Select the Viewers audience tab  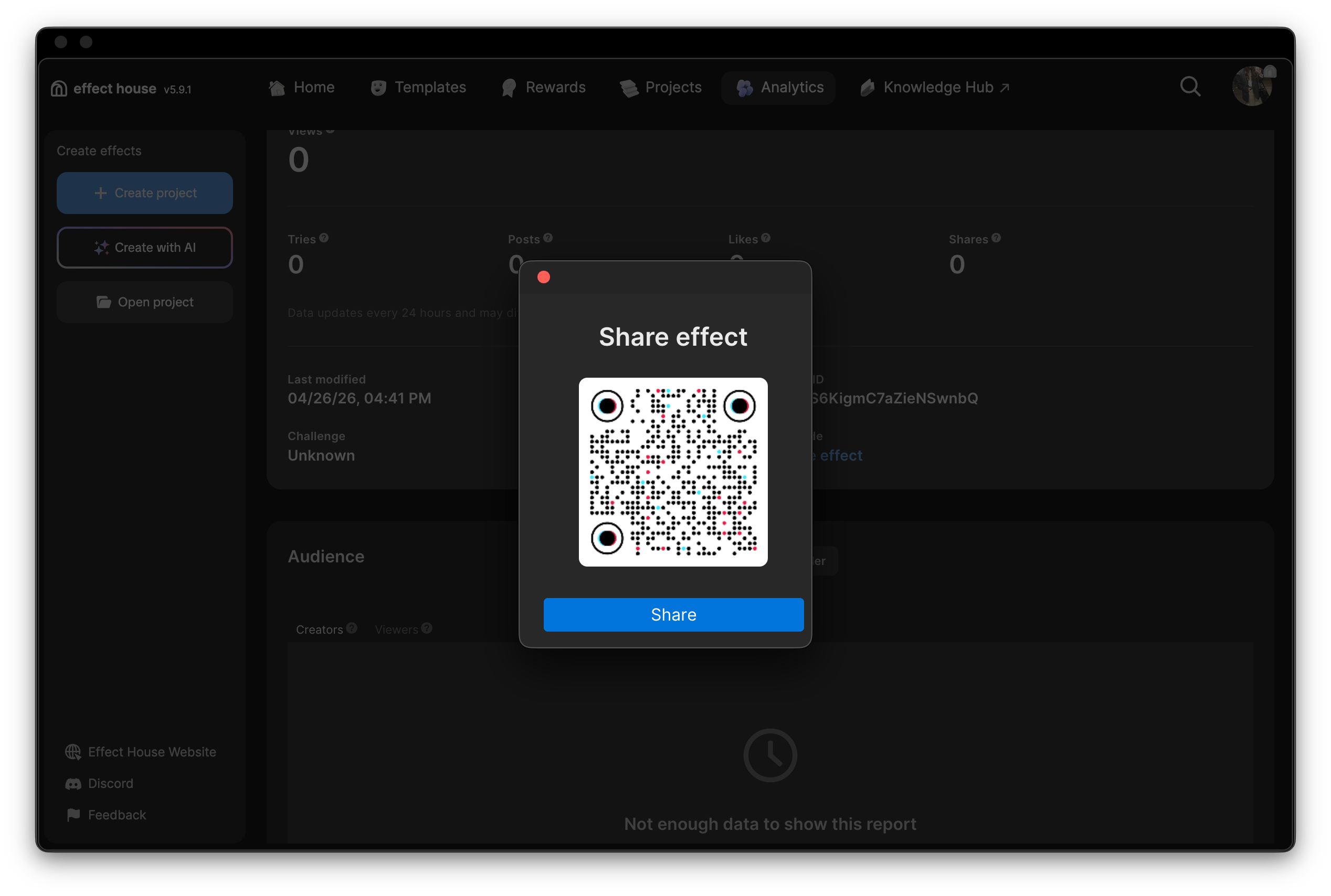(x=396, y=629)
